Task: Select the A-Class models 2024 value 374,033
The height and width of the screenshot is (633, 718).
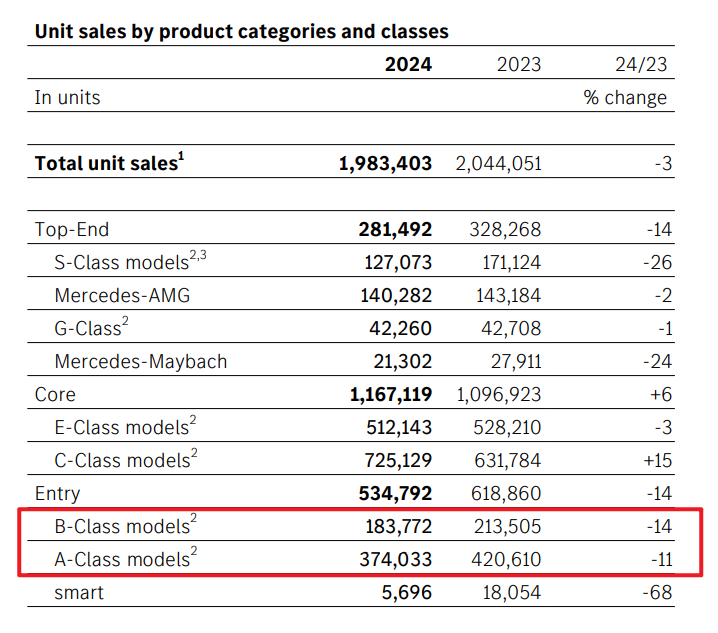Action: (395, 559)
